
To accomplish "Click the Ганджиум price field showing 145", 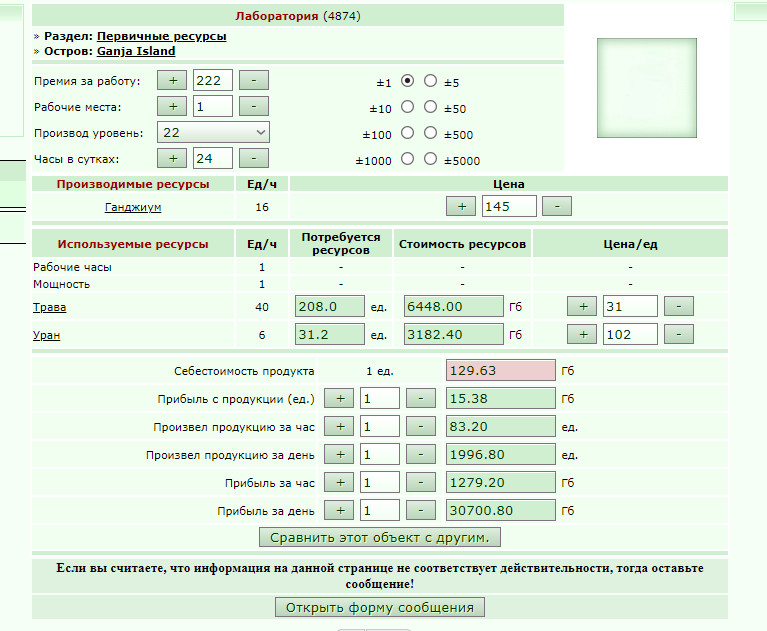I will (x=509, y=206).
